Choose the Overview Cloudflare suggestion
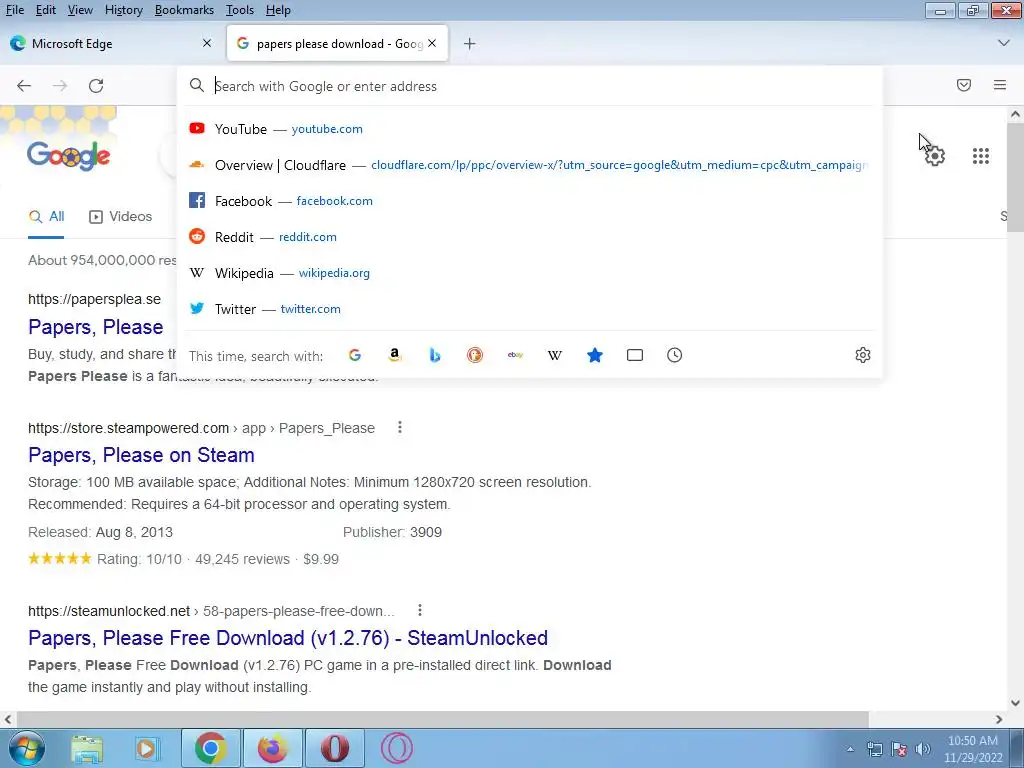The width and height of the screenshot is (1024, 768). 530,165
